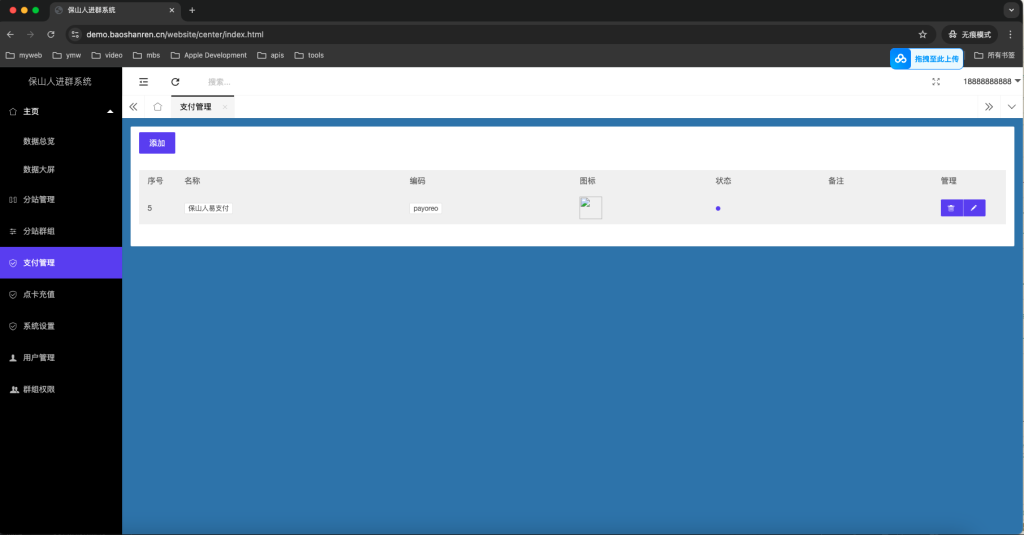This screenshot has width=1024, height=535.
Task: Reload the page with the browser reload icon
Action: pos(51,34)
